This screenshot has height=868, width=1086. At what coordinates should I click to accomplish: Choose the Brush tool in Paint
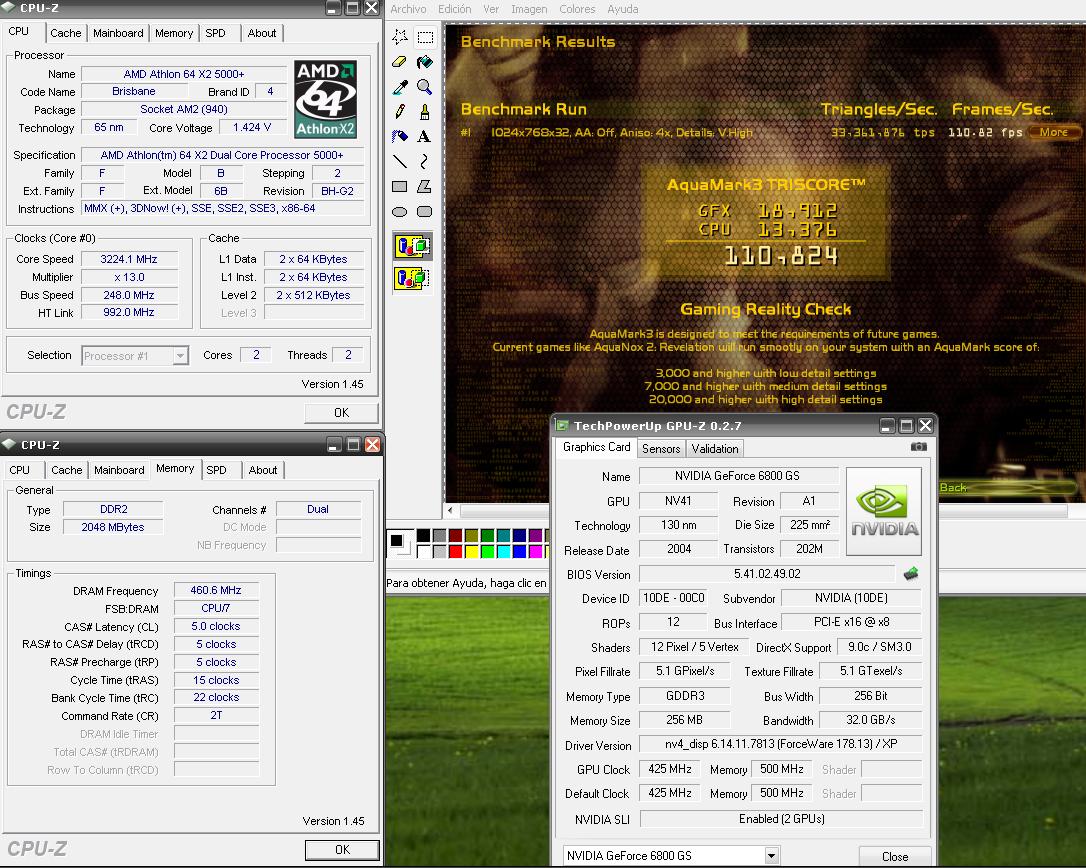click(425, 112)
